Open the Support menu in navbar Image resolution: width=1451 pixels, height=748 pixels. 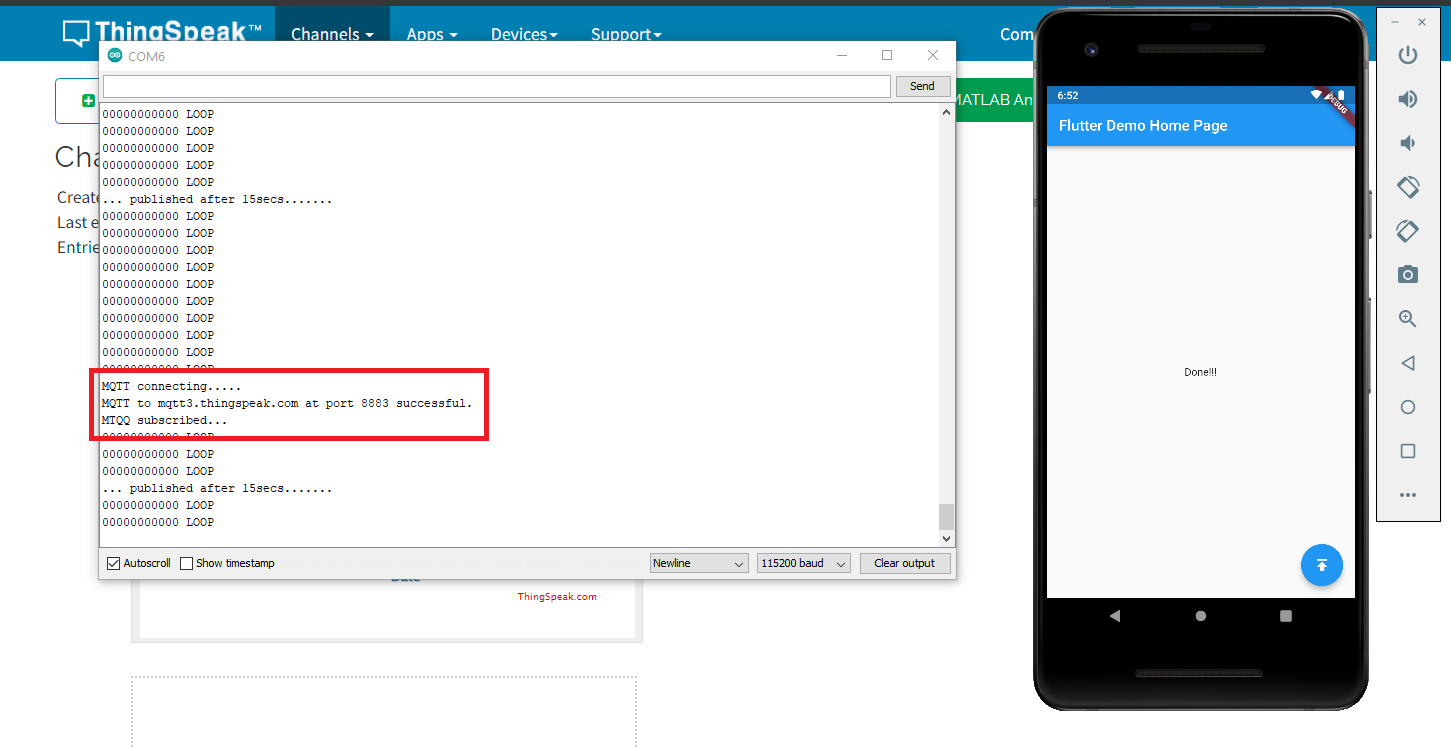(626, 34)
